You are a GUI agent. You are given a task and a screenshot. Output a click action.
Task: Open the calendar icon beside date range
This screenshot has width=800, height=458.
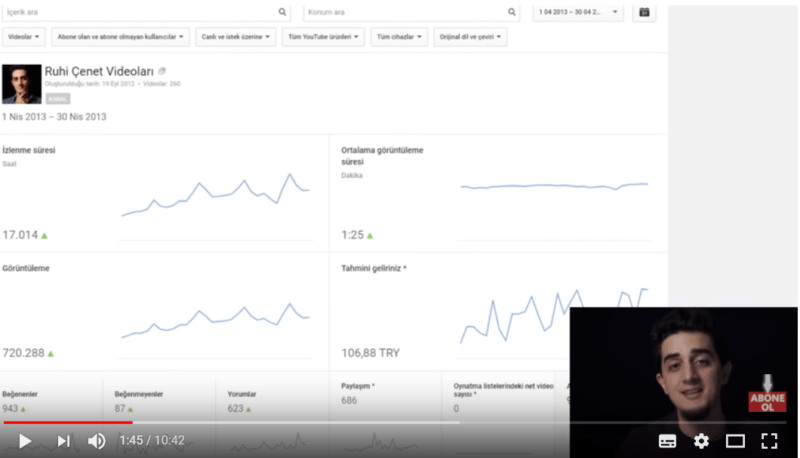point(644,12)
